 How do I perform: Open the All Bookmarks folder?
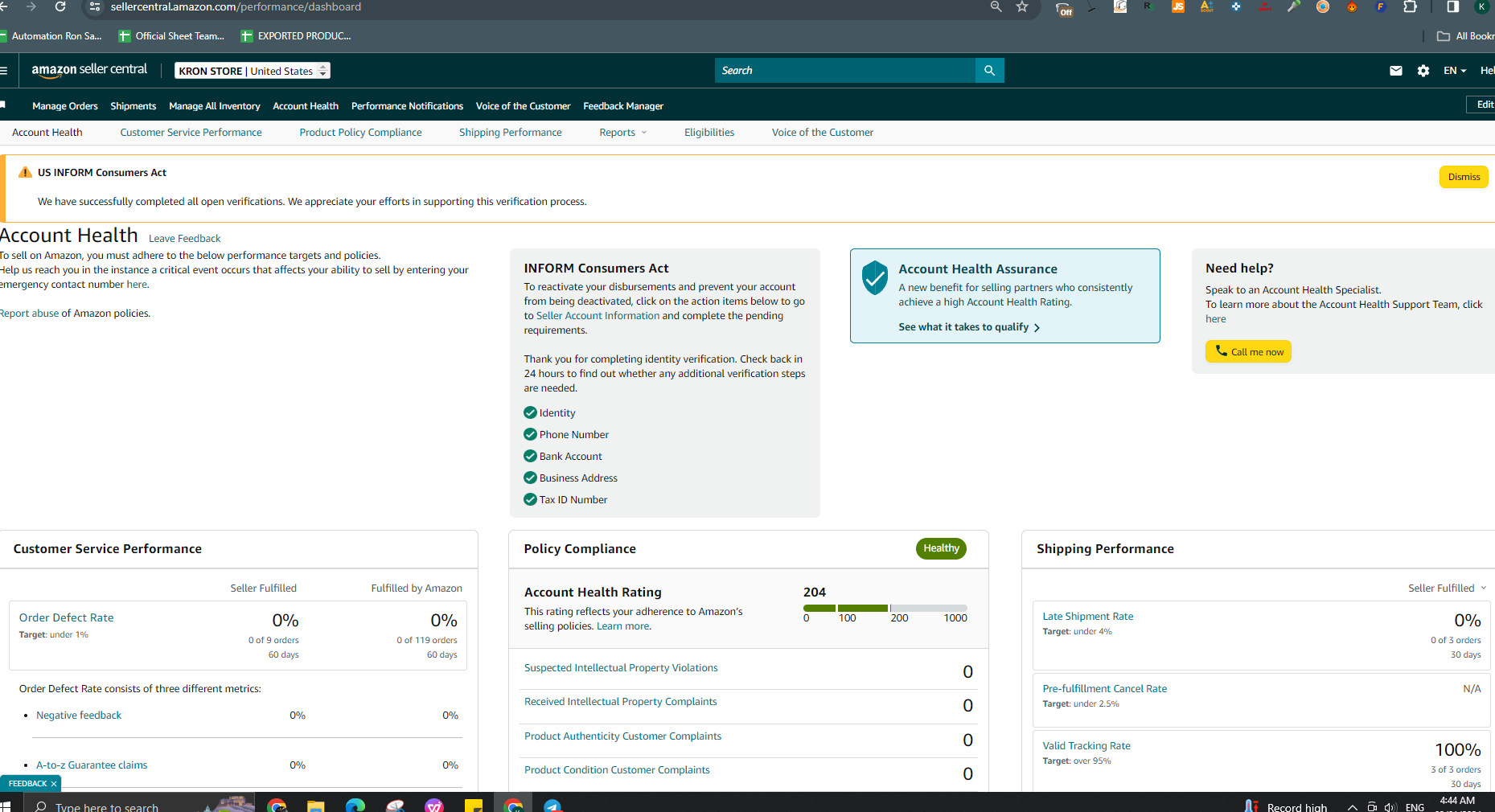(x=1465, y=36)
